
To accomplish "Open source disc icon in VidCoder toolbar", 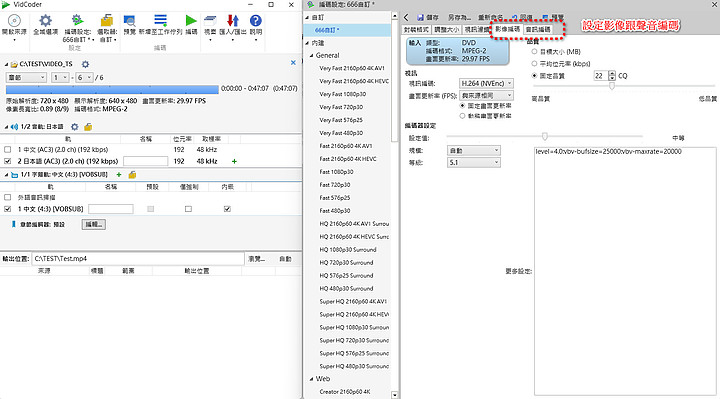I will click(14, 21).
